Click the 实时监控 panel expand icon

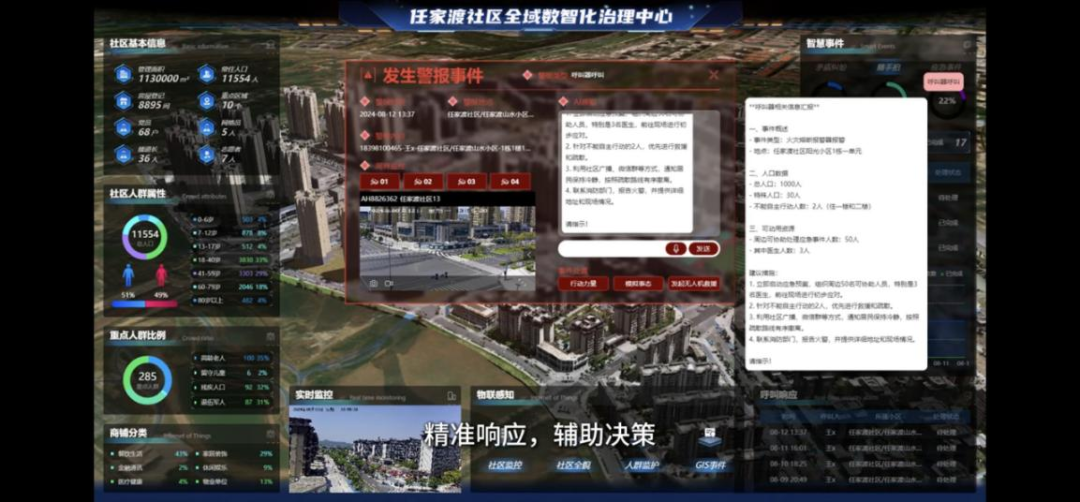pos(451,396)
